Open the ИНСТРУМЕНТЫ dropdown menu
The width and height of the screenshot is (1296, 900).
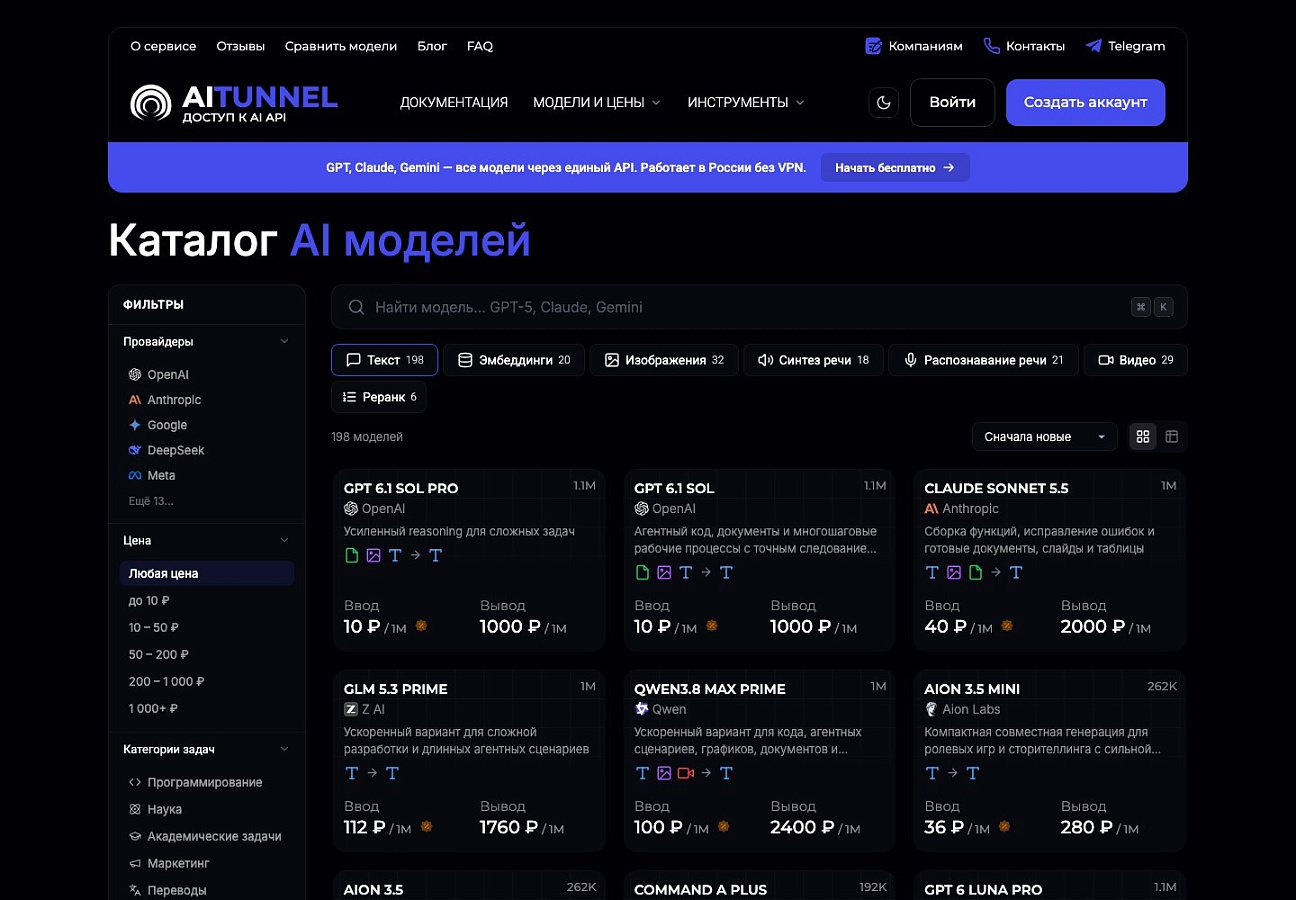(x=746, y=102)
